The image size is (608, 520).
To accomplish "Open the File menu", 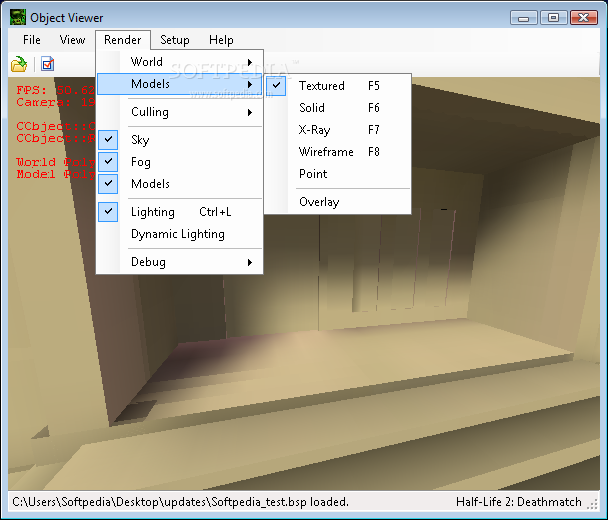I will [x=31, y=40].
